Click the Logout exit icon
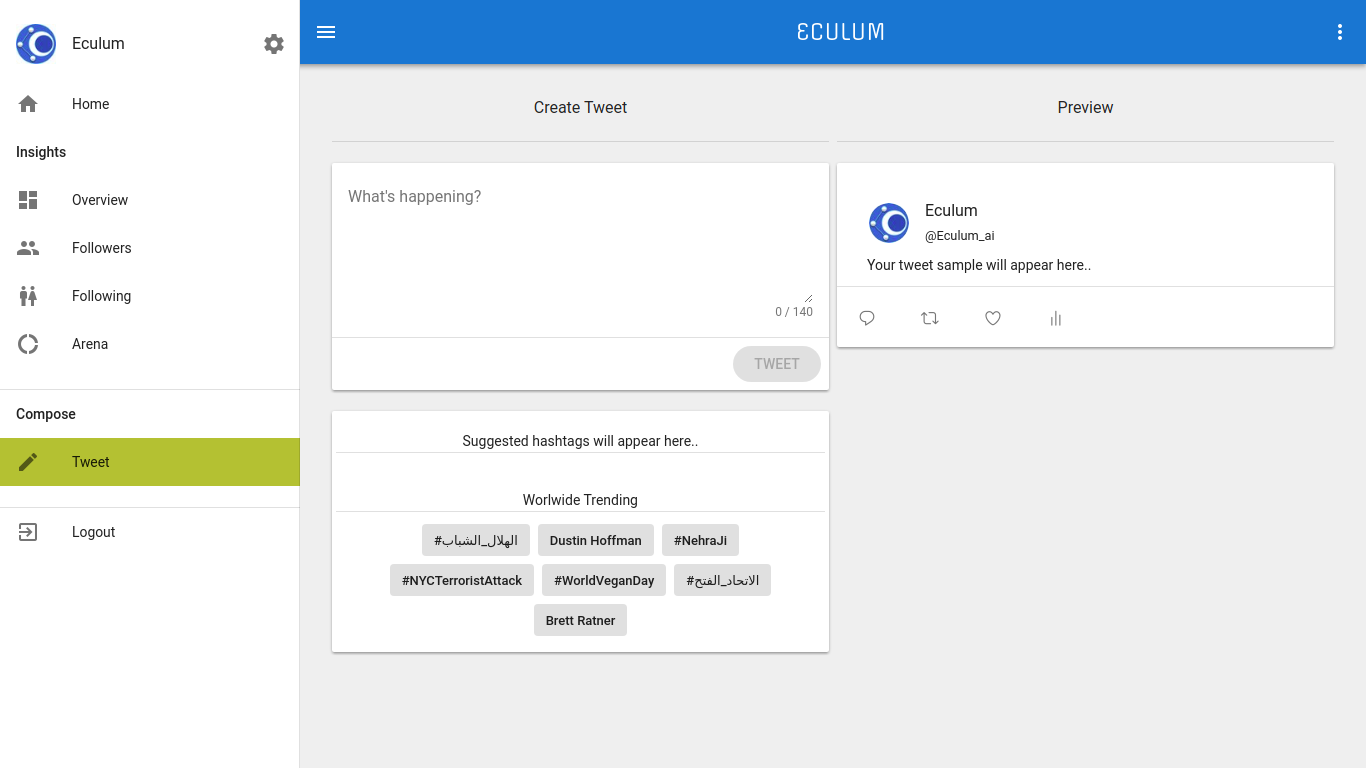The image size is (1366, 768). point(28,532)
